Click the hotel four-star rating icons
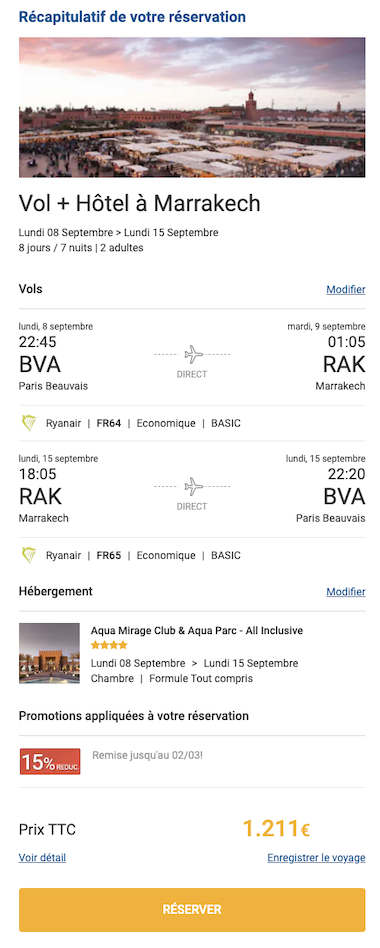Viewport: 380px width, 948px height. click(109, 645)
